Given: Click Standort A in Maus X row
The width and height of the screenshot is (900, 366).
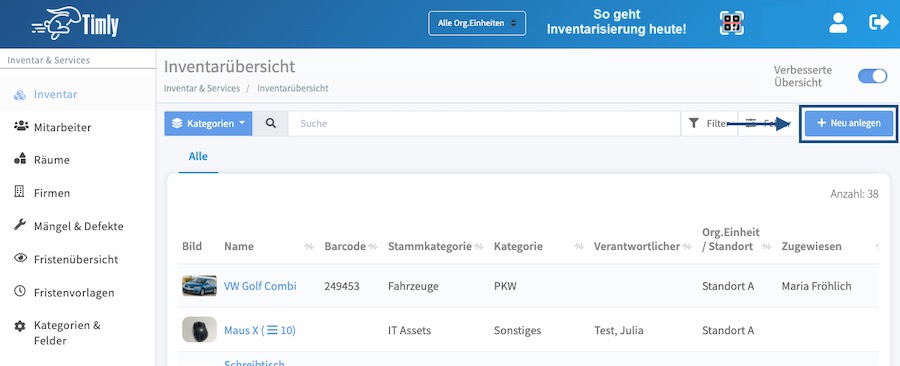Looking at the screenshot, I should [x=728, y=330].
